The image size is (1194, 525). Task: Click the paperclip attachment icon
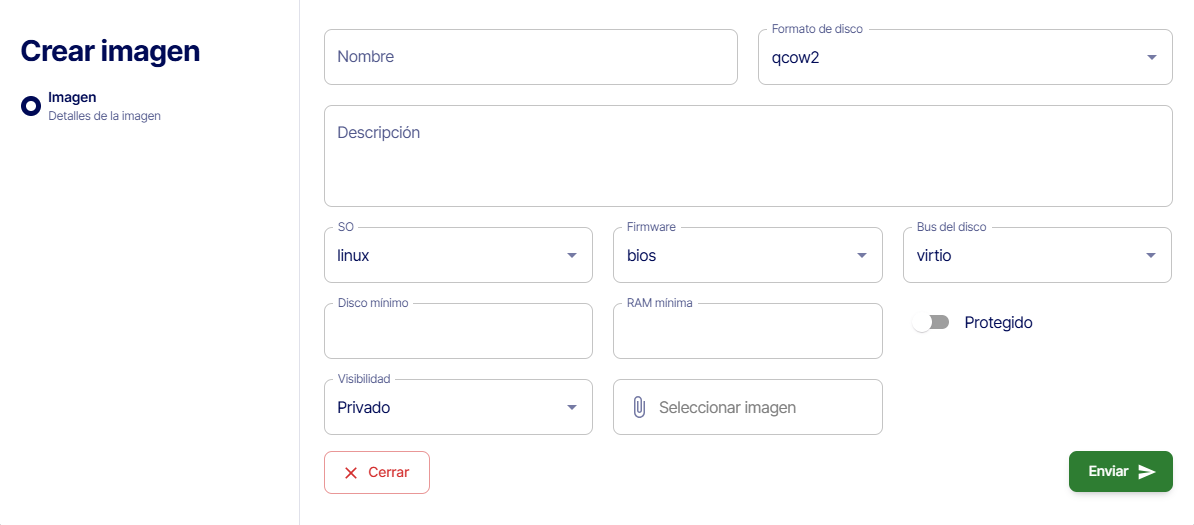point(639,407)
